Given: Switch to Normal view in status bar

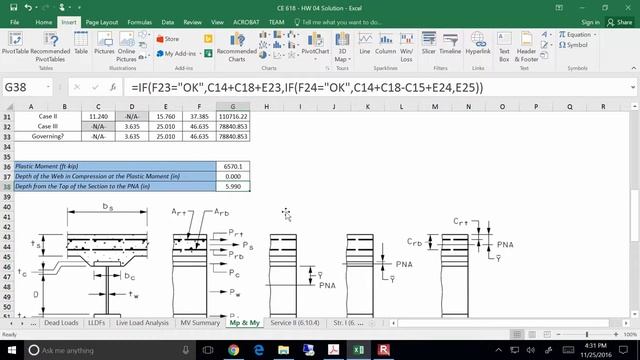Looking at the screenshot, I should click(x=517, y=334).
